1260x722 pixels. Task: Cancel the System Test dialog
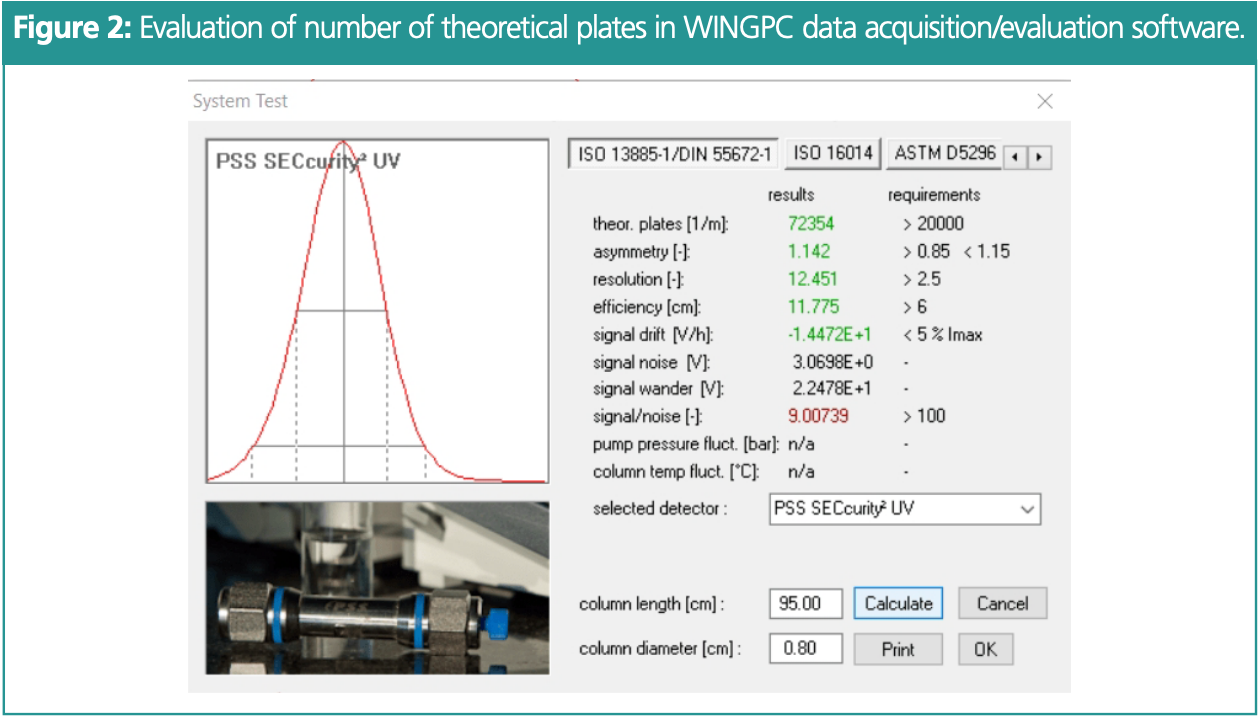pos(1001,603)
